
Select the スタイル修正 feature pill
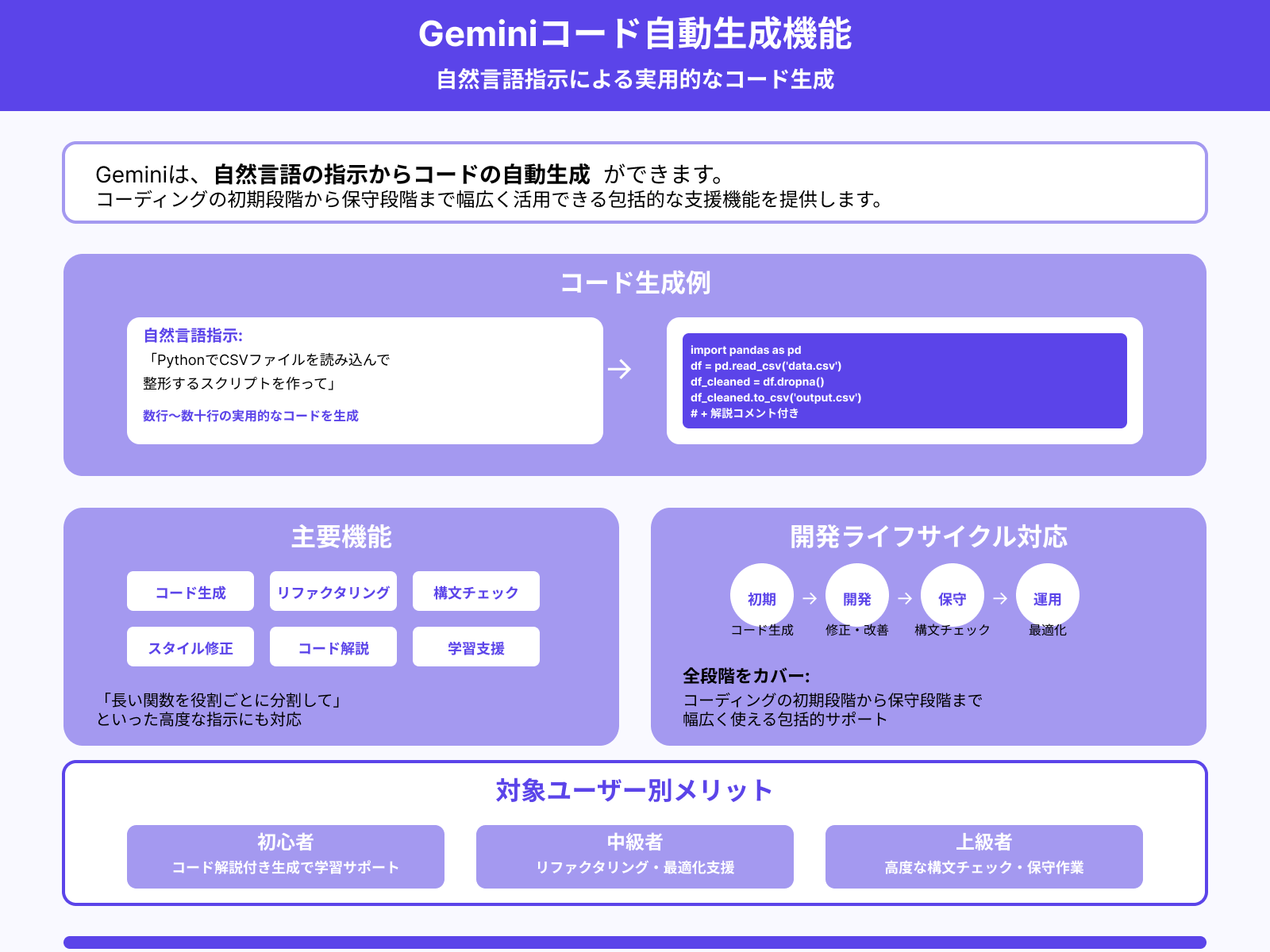[x=191, y=647]
